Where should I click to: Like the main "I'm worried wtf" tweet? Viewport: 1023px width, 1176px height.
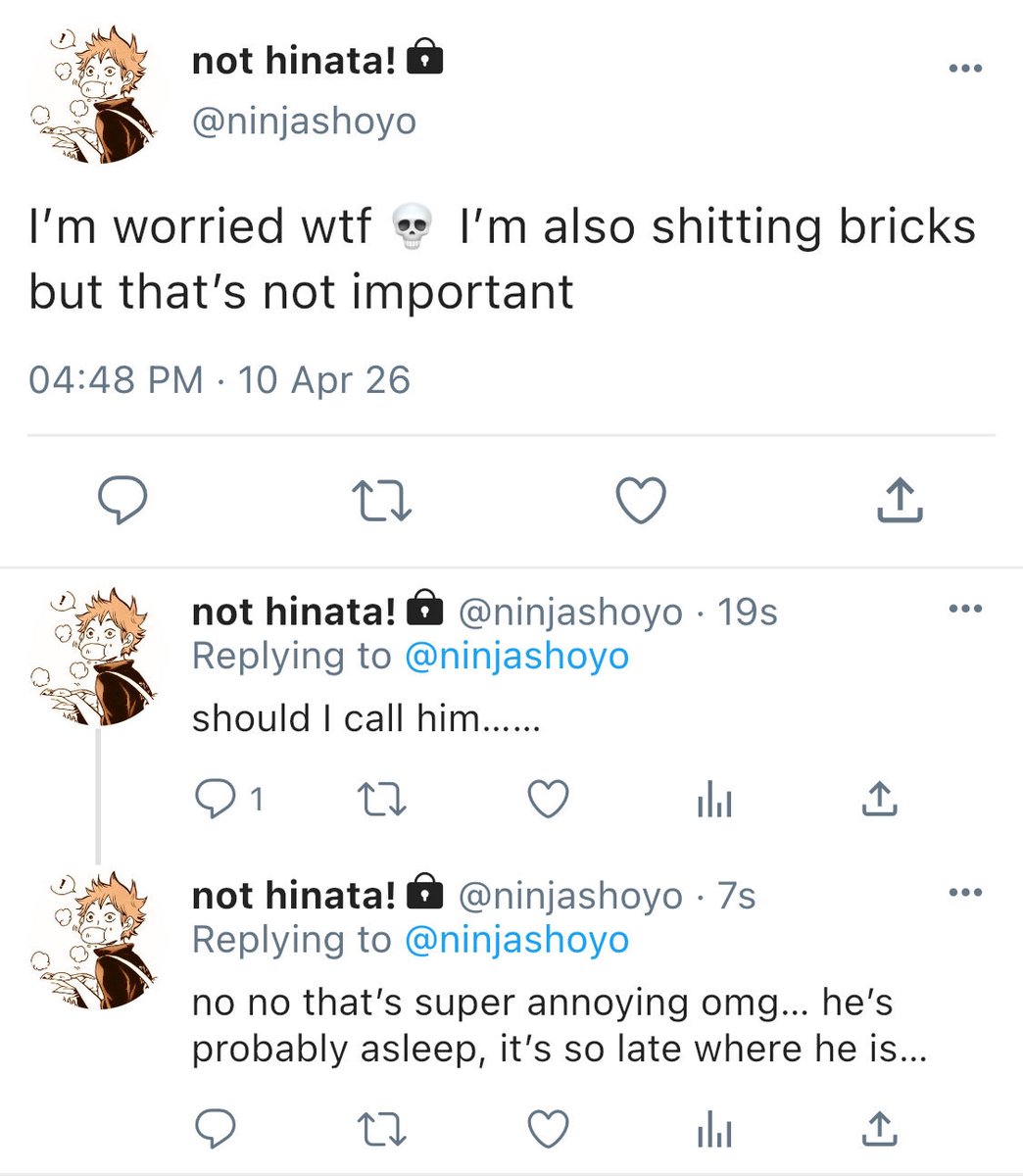click(x=641, y=502)
